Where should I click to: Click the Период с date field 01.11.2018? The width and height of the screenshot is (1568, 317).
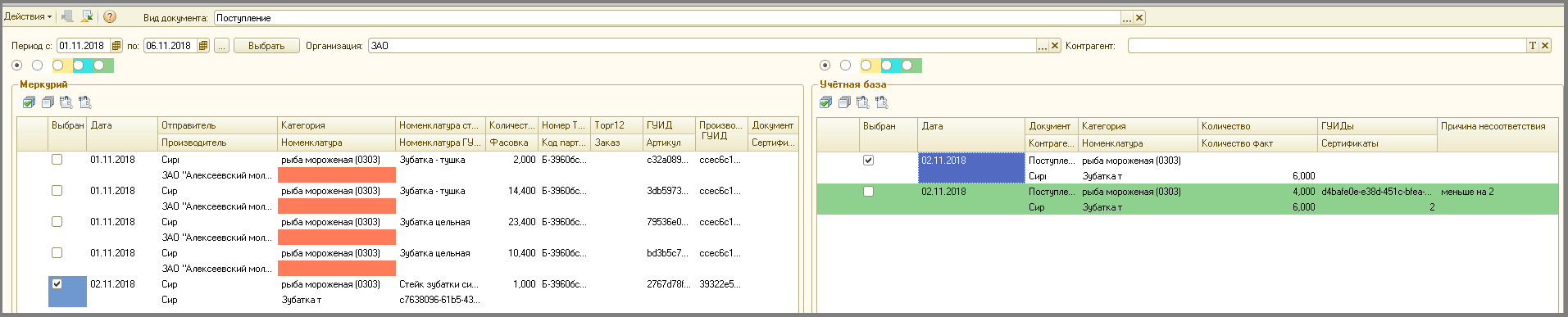pyautogui.click(x=83, y=46)
